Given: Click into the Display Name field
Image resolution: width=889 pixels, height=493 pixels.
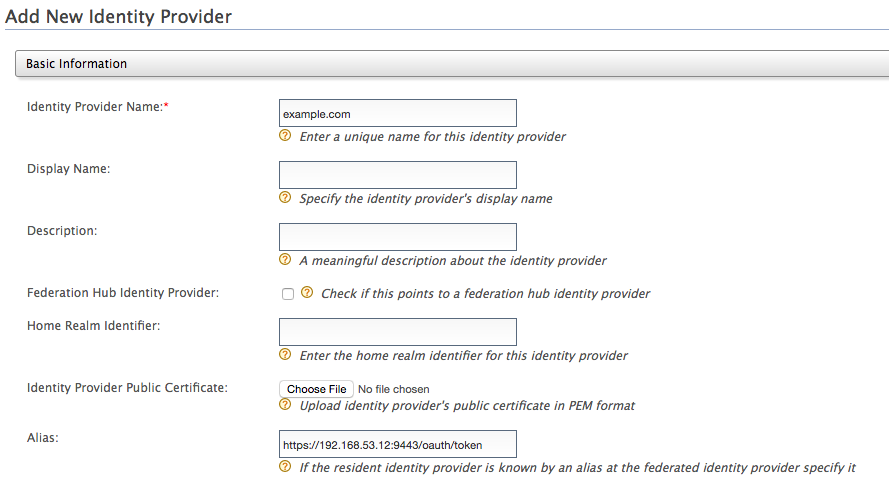Looking at the screenshot, I should pyautogui.click(x=397, y=175).
